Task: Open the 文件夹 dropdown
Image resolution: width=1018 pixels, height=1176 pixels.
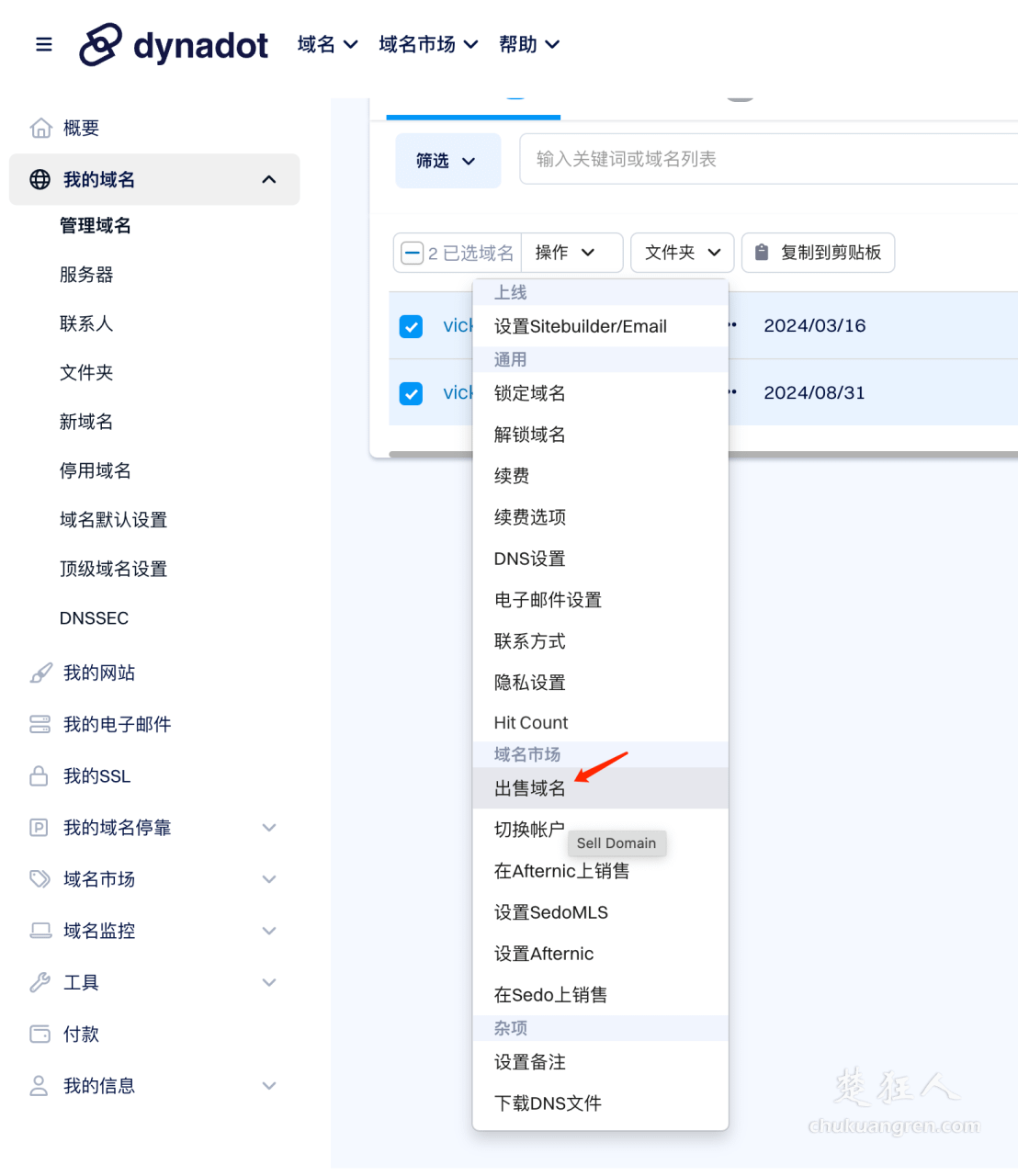Action: 681,252
